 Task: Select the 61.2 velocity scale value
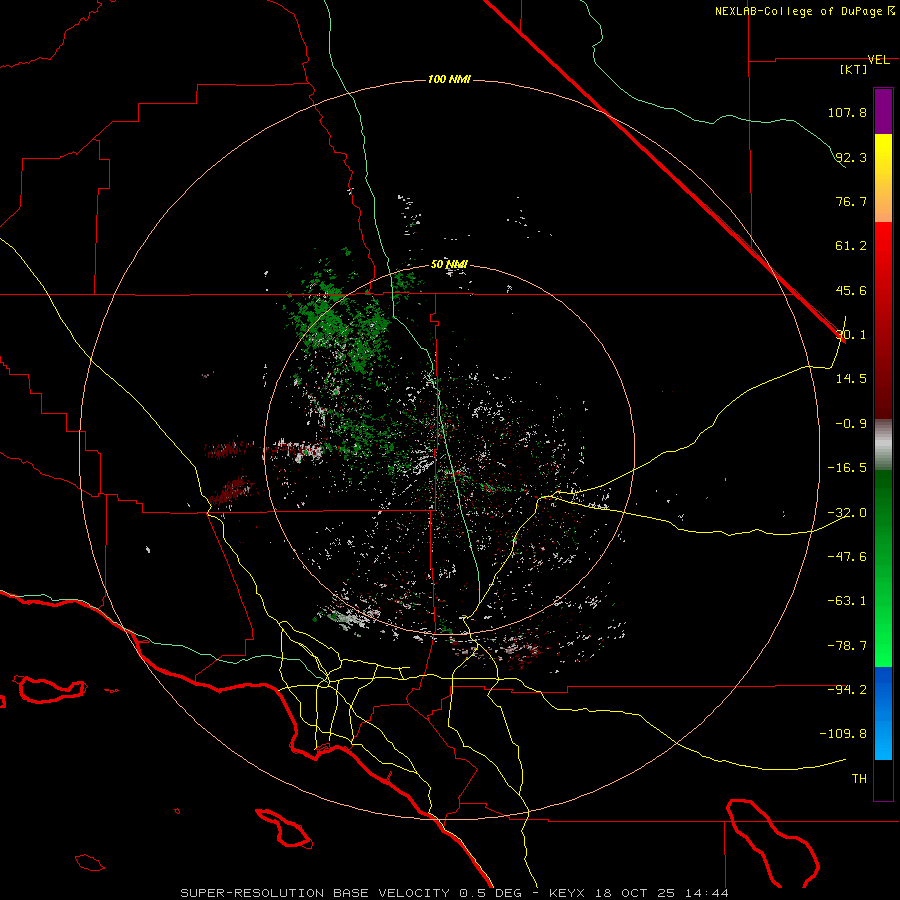click(851, 246)
